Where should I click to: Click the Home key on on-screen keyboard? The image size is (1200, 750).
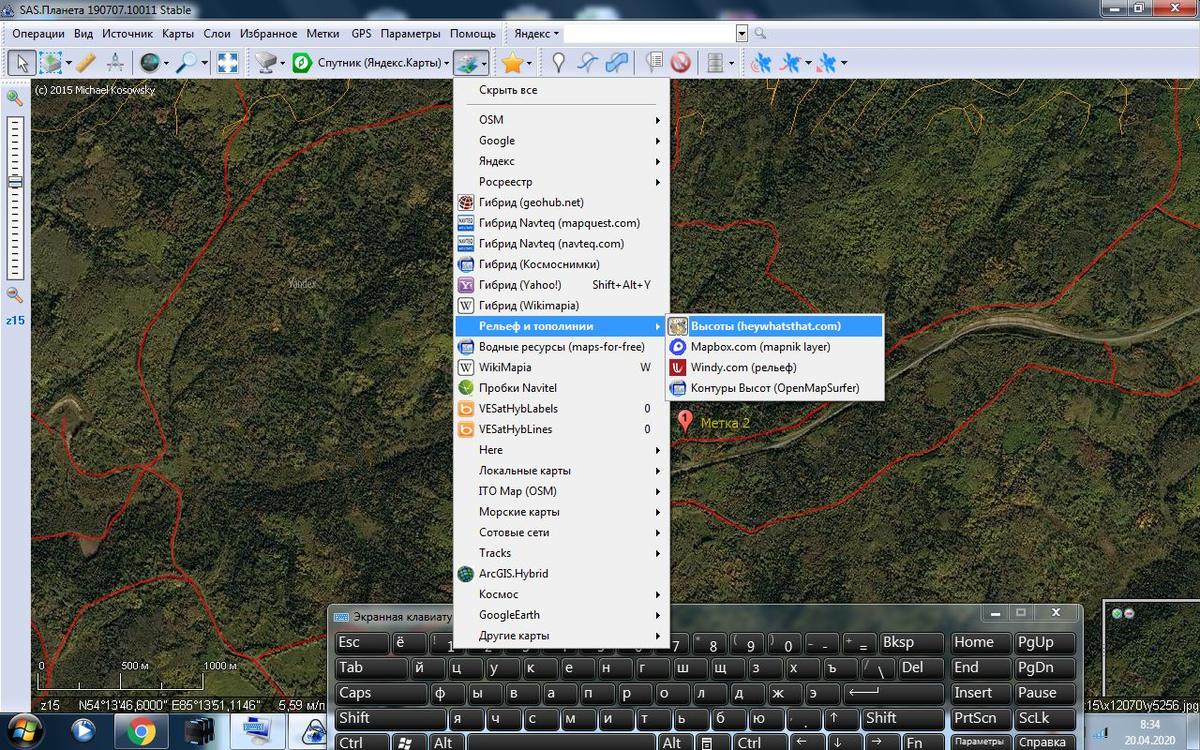pos(979,643)
